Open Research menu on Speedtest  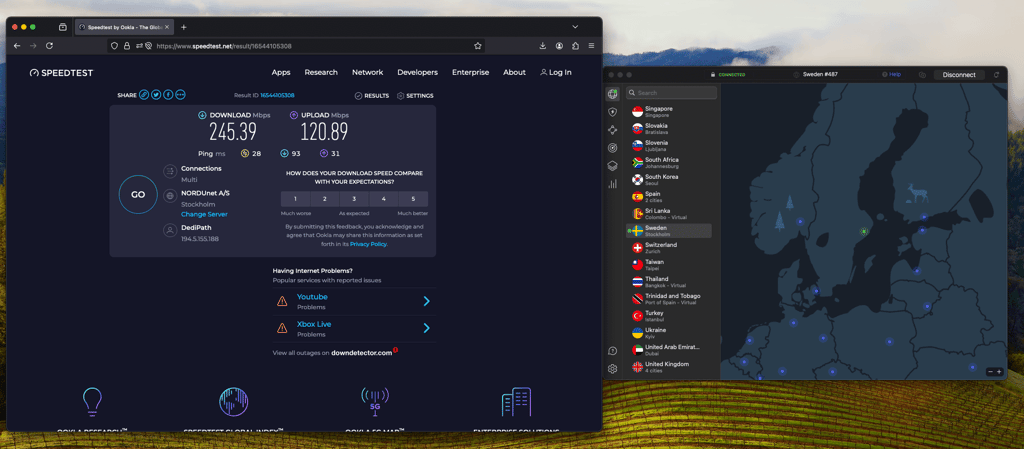[x=321, y=72]
